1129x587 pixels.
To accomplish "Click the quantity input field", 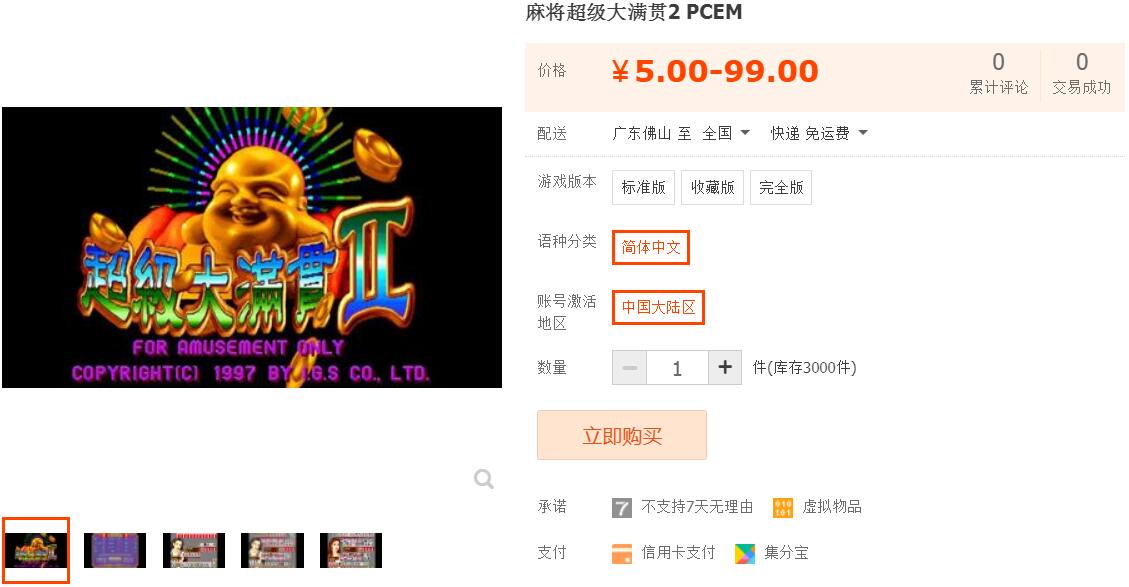I will click(x=677, y=367).
